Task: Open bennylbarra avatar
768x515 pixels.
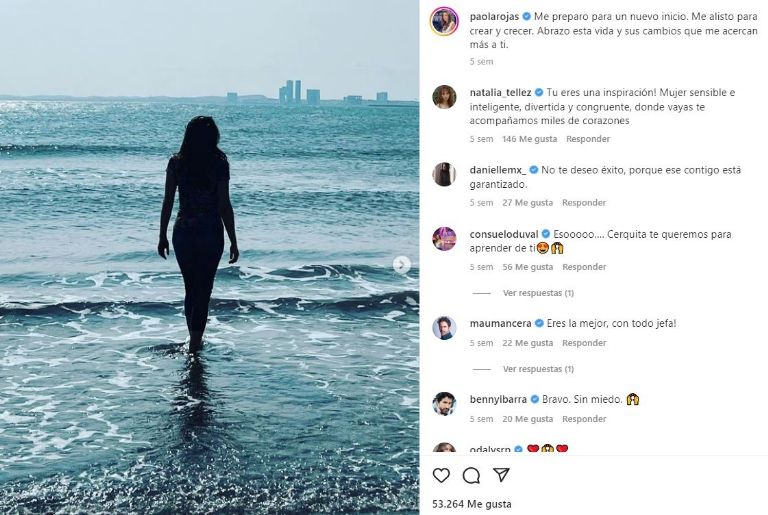Action: [444, 403]
